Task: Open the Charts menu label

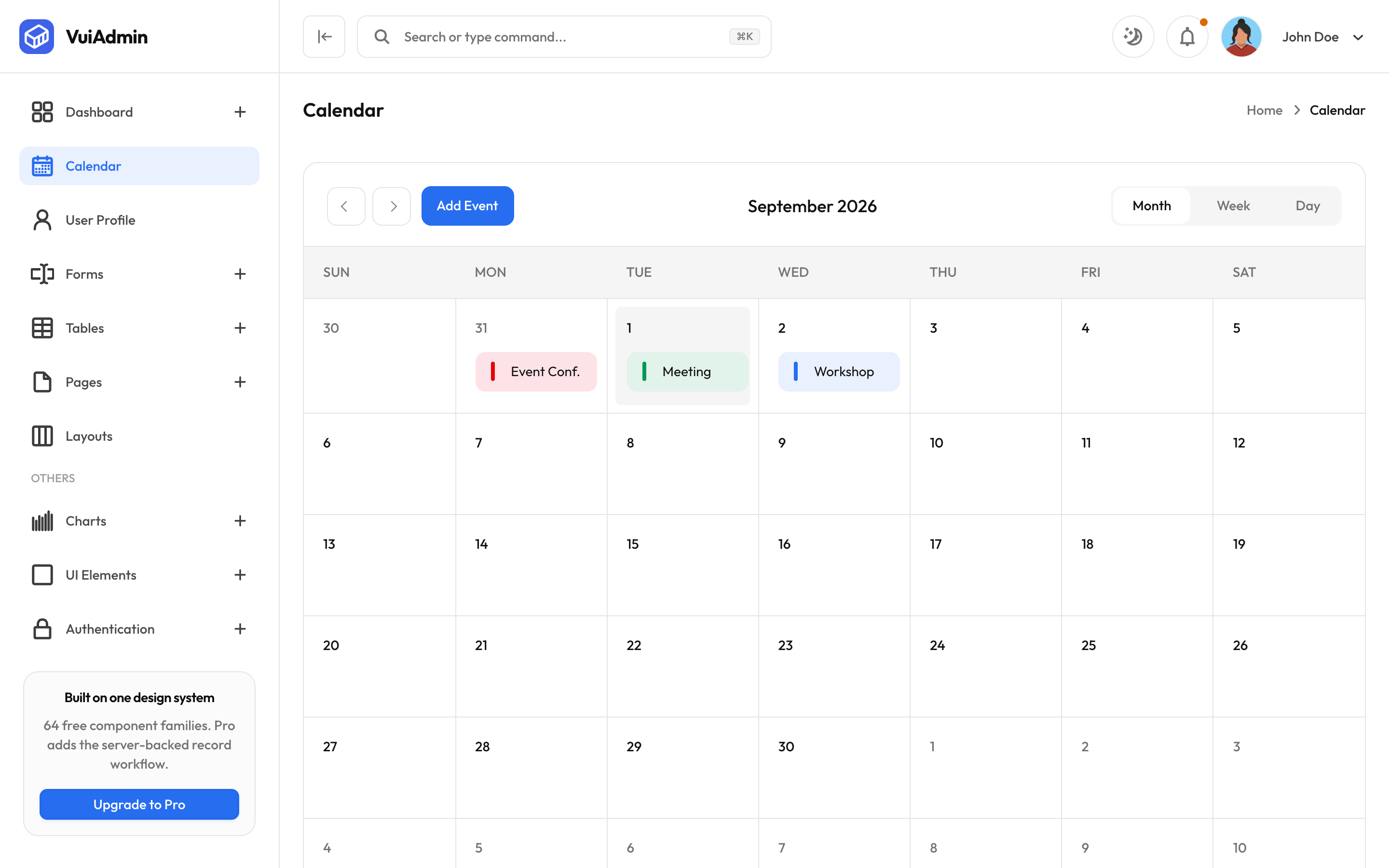Action: click(85, 521)
